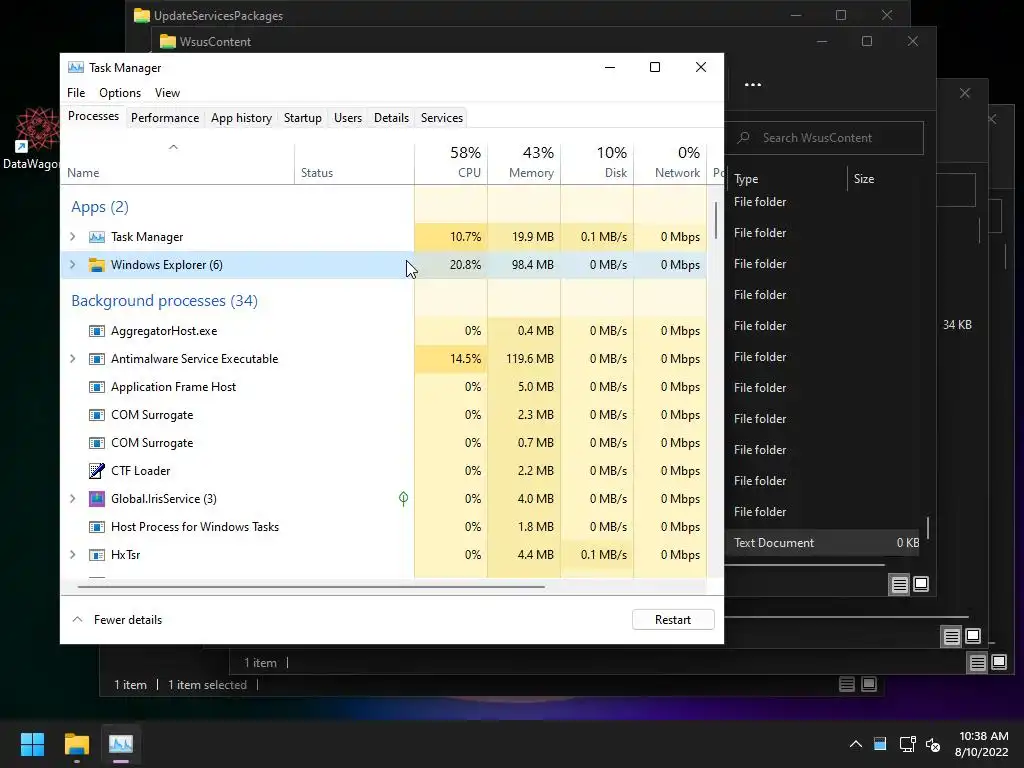Expand the HxTsr process entry
Image resolution: width=1024 pixels, height=768 pixels.
point(72,555)
